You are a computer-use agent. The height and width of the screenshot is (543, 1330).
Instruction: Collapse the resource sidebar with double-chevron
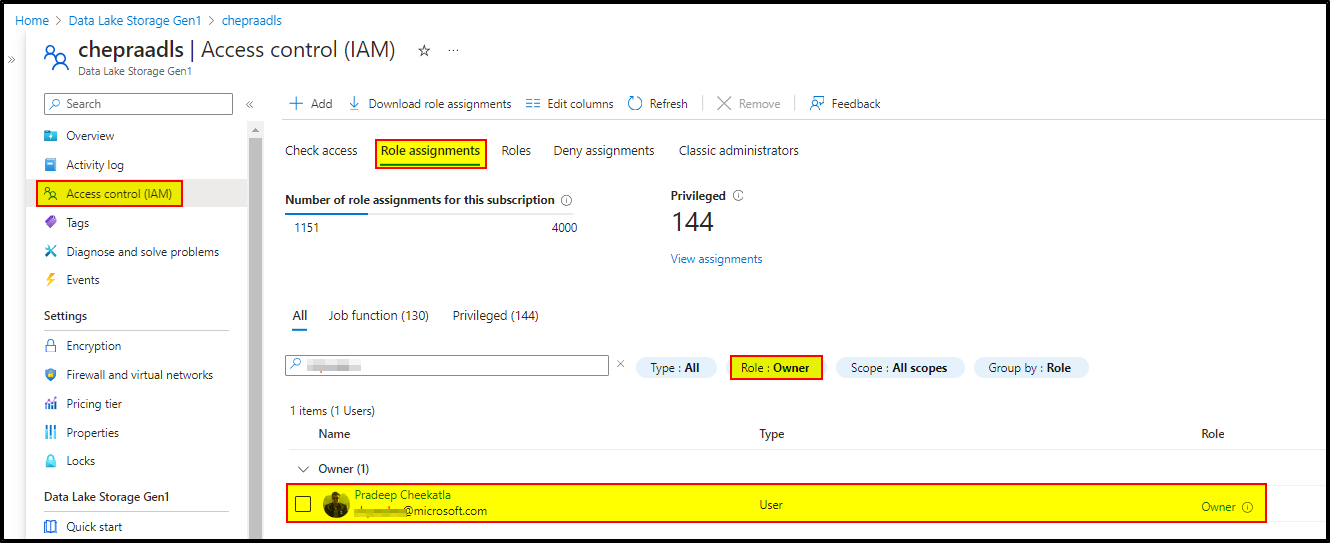point(250,104)
